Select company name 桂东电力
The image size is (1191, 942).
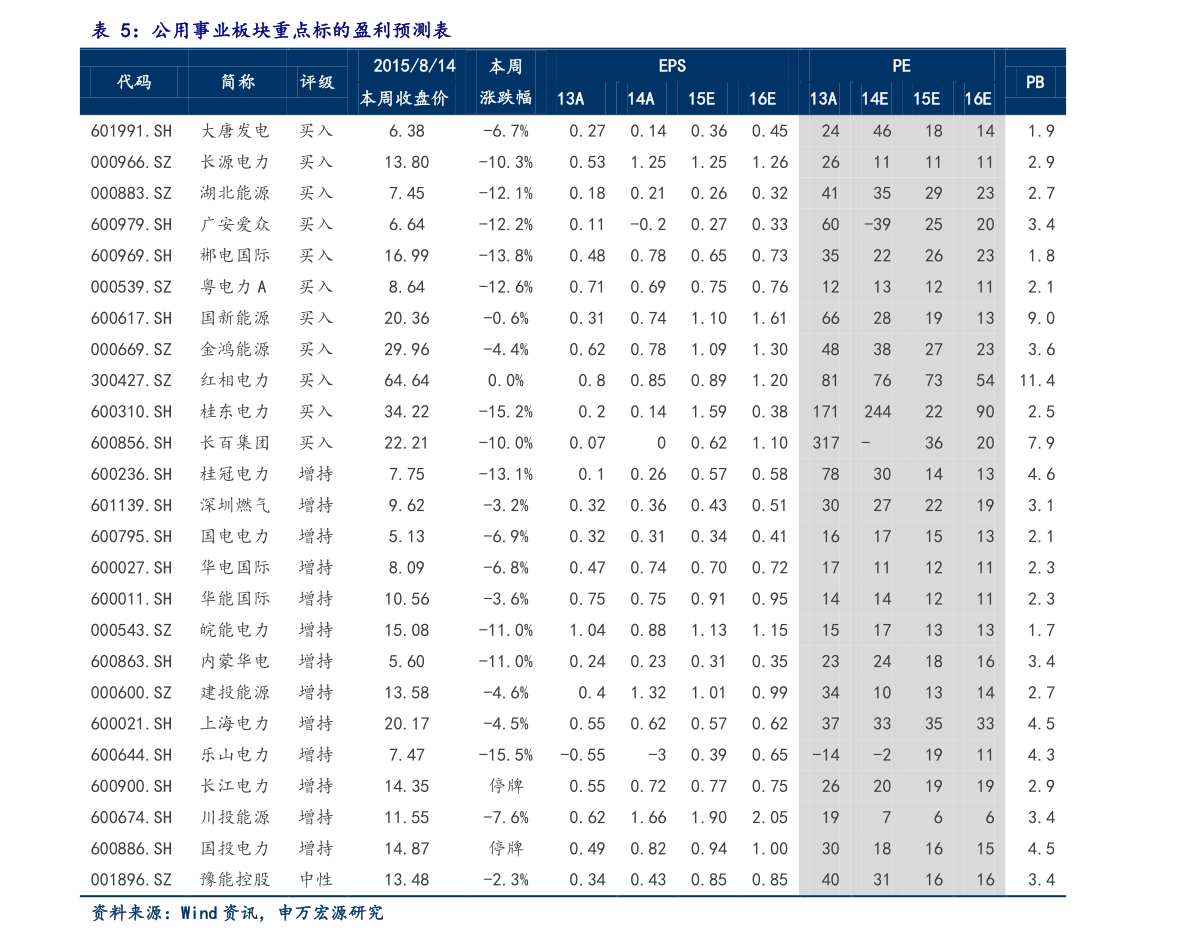(235, 412)
